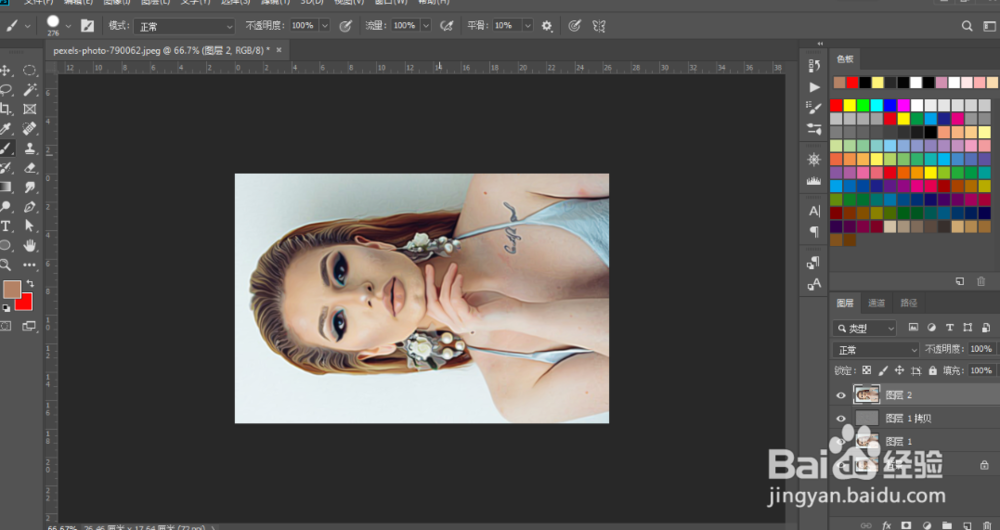This screenshot has height=530, width=1000.
Task: Select the Clone Stamp tool
Action: pos(29,149)
